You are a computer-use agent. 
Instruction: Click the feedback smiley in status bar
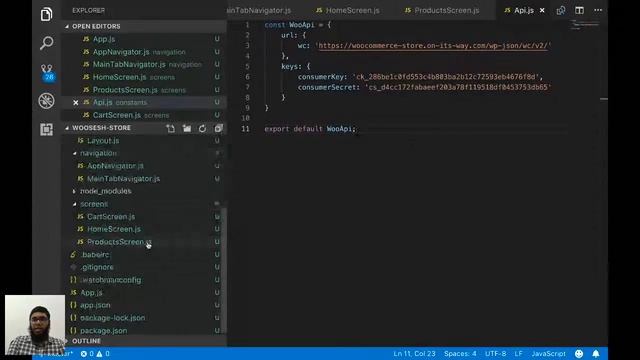pyautogui.click(x=579, y=354)
